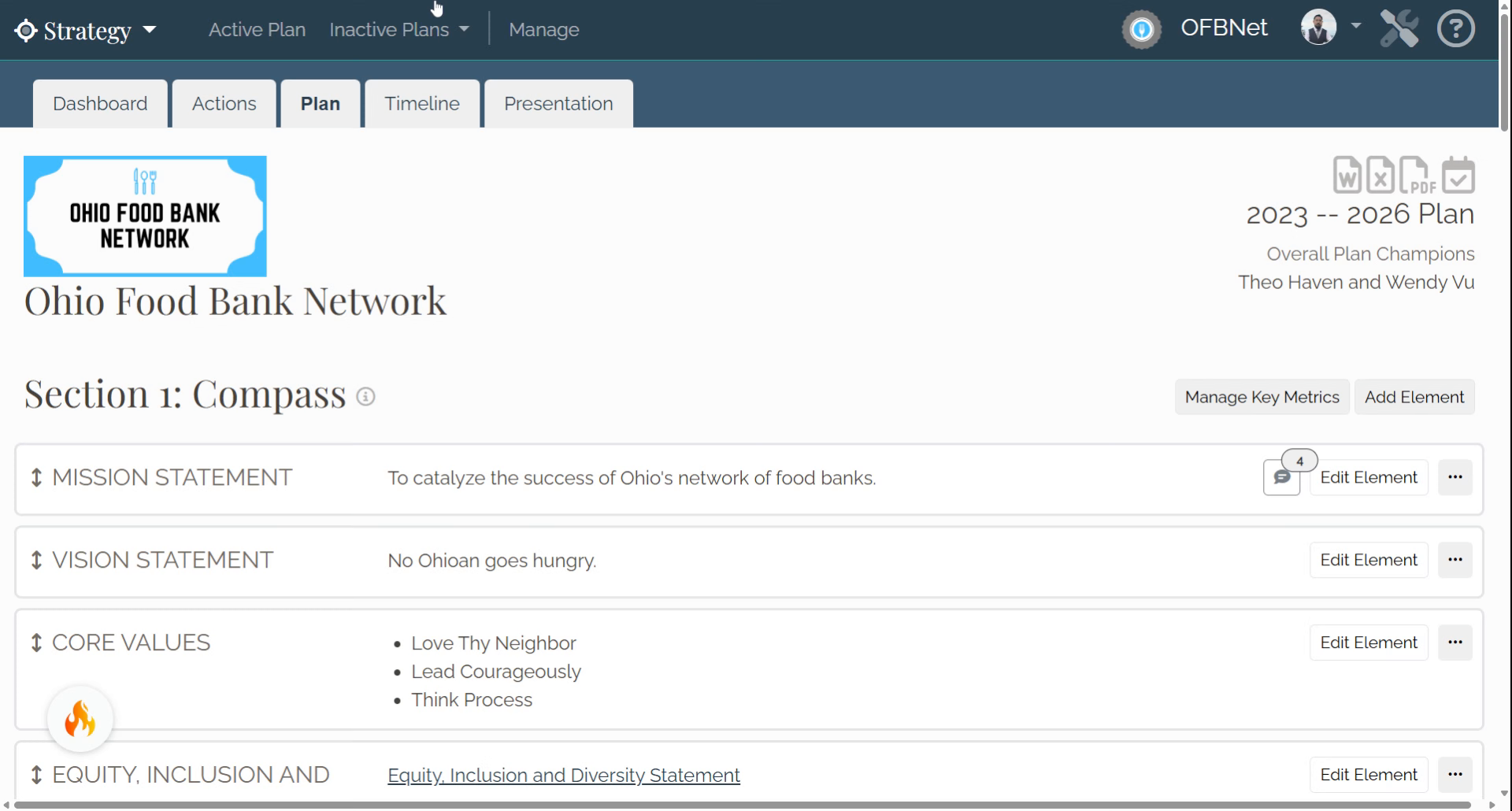
Task: Switch to the Timeline tab
Action: (x=422, y=103)
